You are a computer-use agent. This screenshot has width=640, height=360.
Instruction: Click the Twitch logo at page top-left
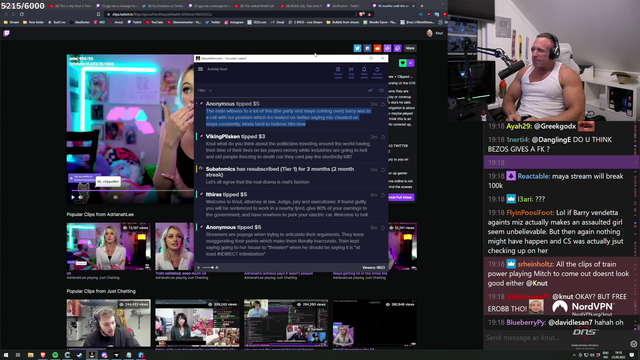point(7,33)
